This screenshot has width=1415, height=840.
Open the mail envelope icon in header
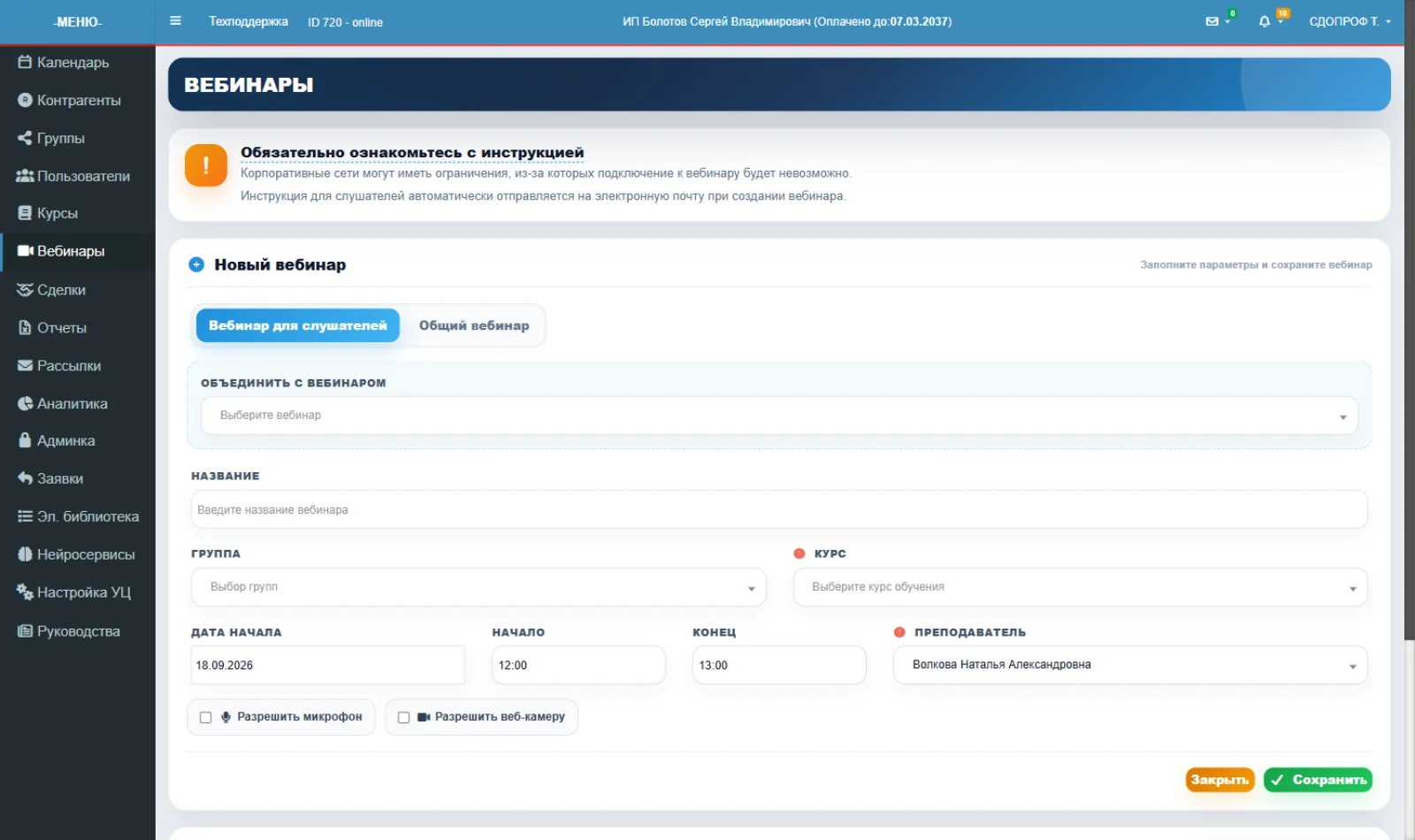click(1212, 21)
